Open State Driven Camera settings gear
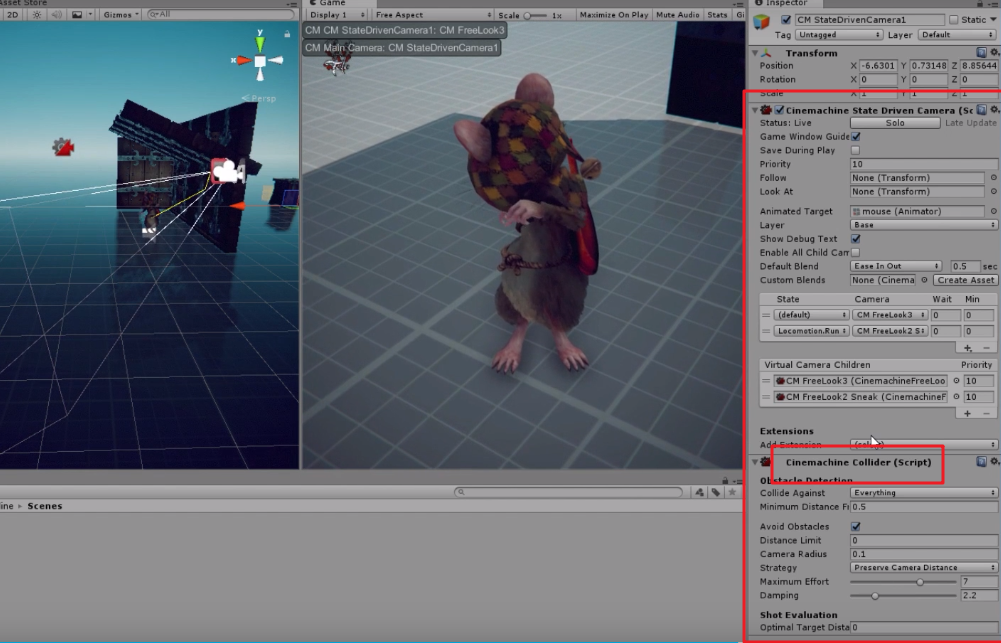 point(994,110)
